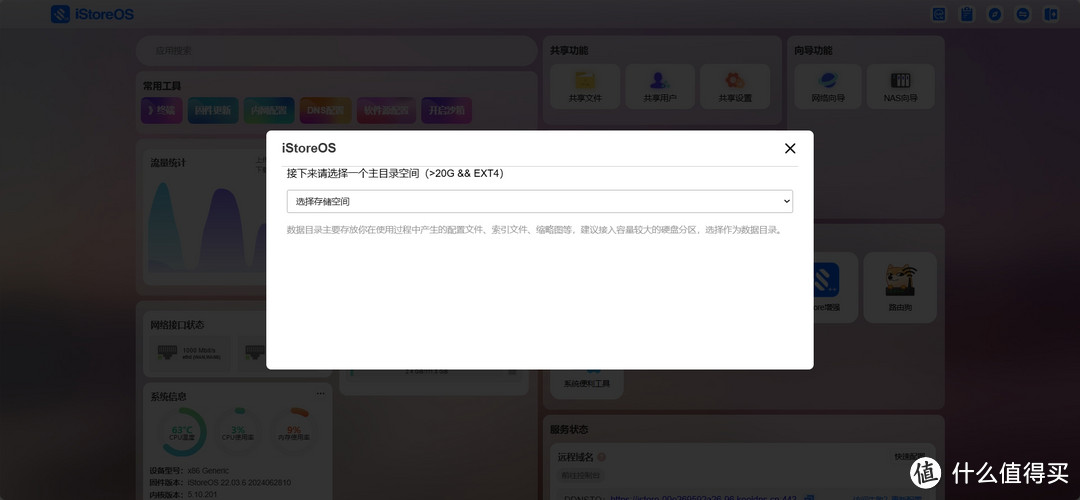Click the 9% memory usage gauge
This screenshot has height=500, width=1080.
click(294, 433)
